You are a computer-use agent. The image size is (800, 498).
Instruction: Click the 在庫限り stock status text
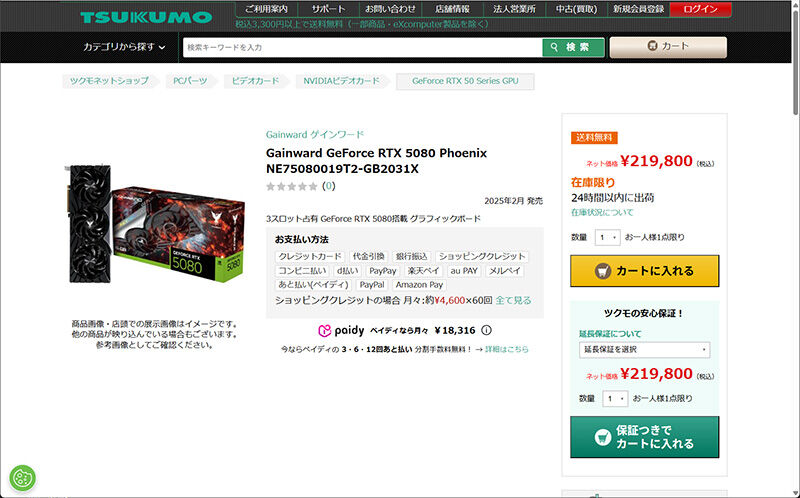(593, 183)
